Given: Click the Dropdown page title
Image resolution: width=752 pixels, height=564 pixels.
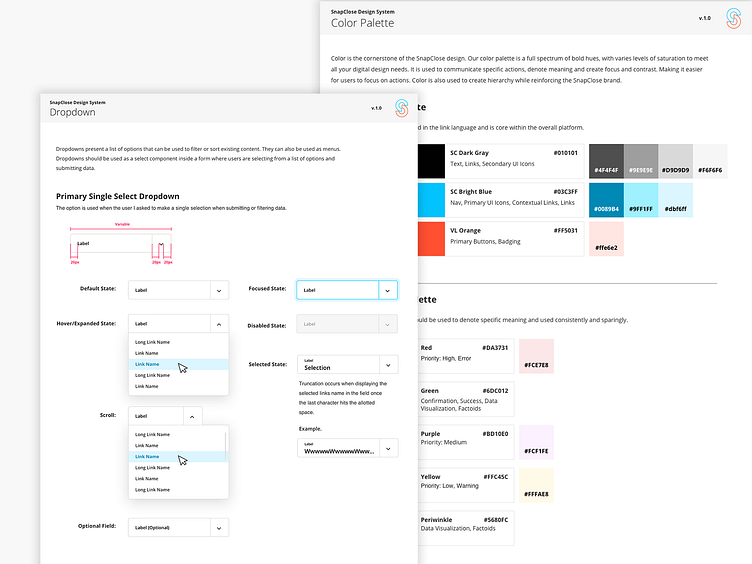Looking at the screenshot, I should coord(72,112).
